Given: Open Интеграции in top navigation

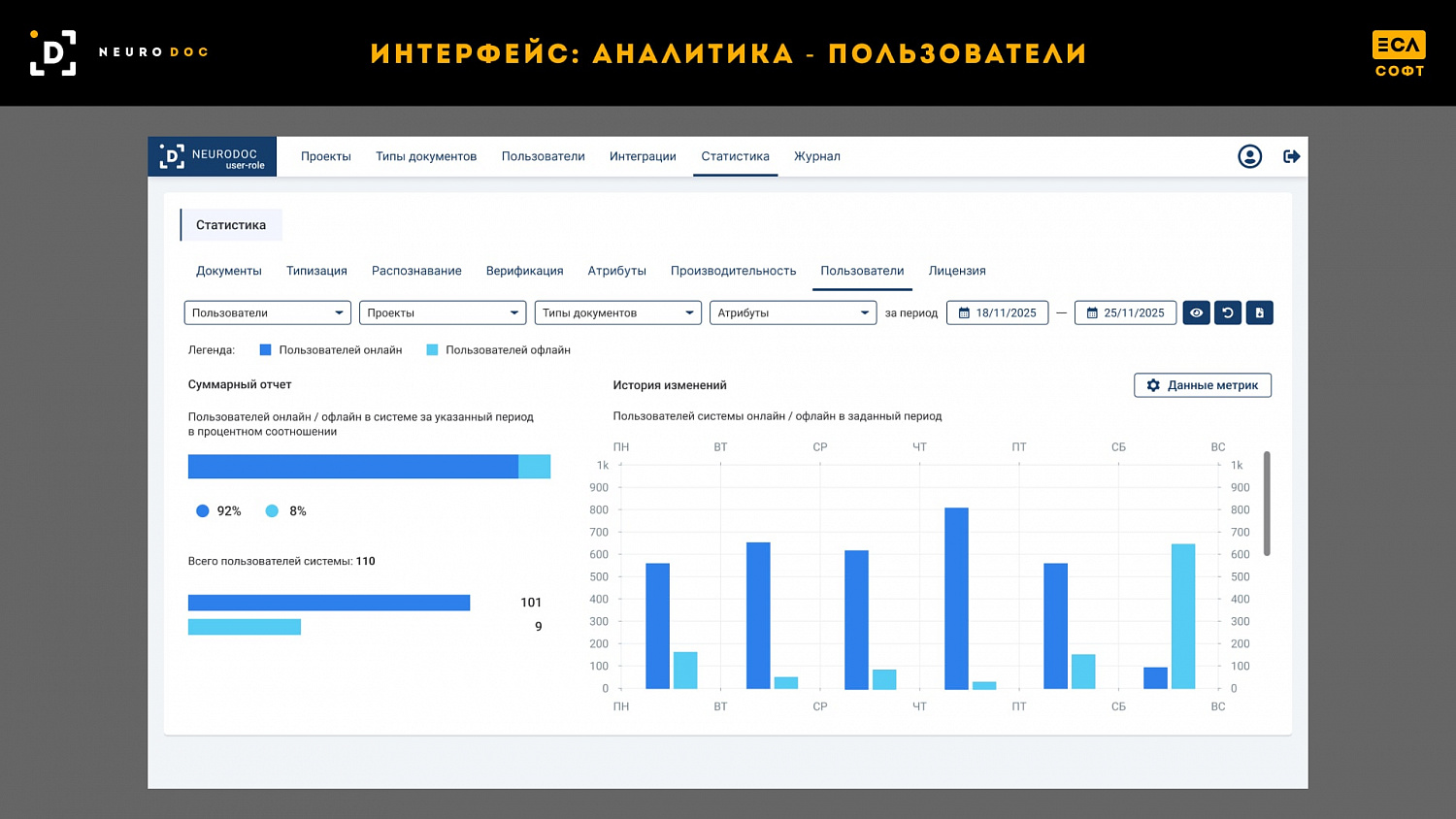Looking at the screenshot, I should click(x=643, y=156).
